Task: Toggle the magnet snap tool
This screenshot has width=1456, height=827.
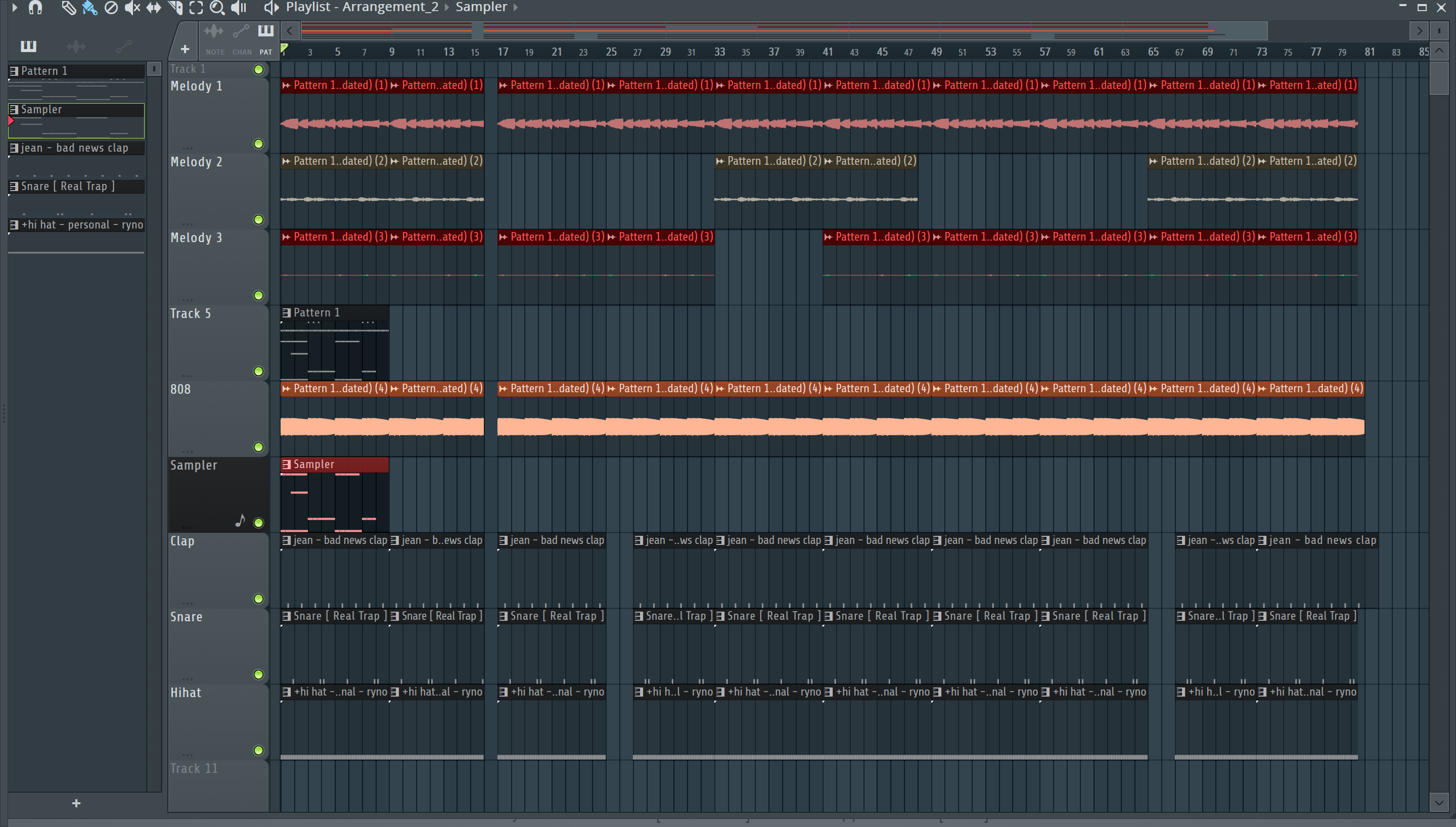Action: pyautogui.click(x=35, y=8)
